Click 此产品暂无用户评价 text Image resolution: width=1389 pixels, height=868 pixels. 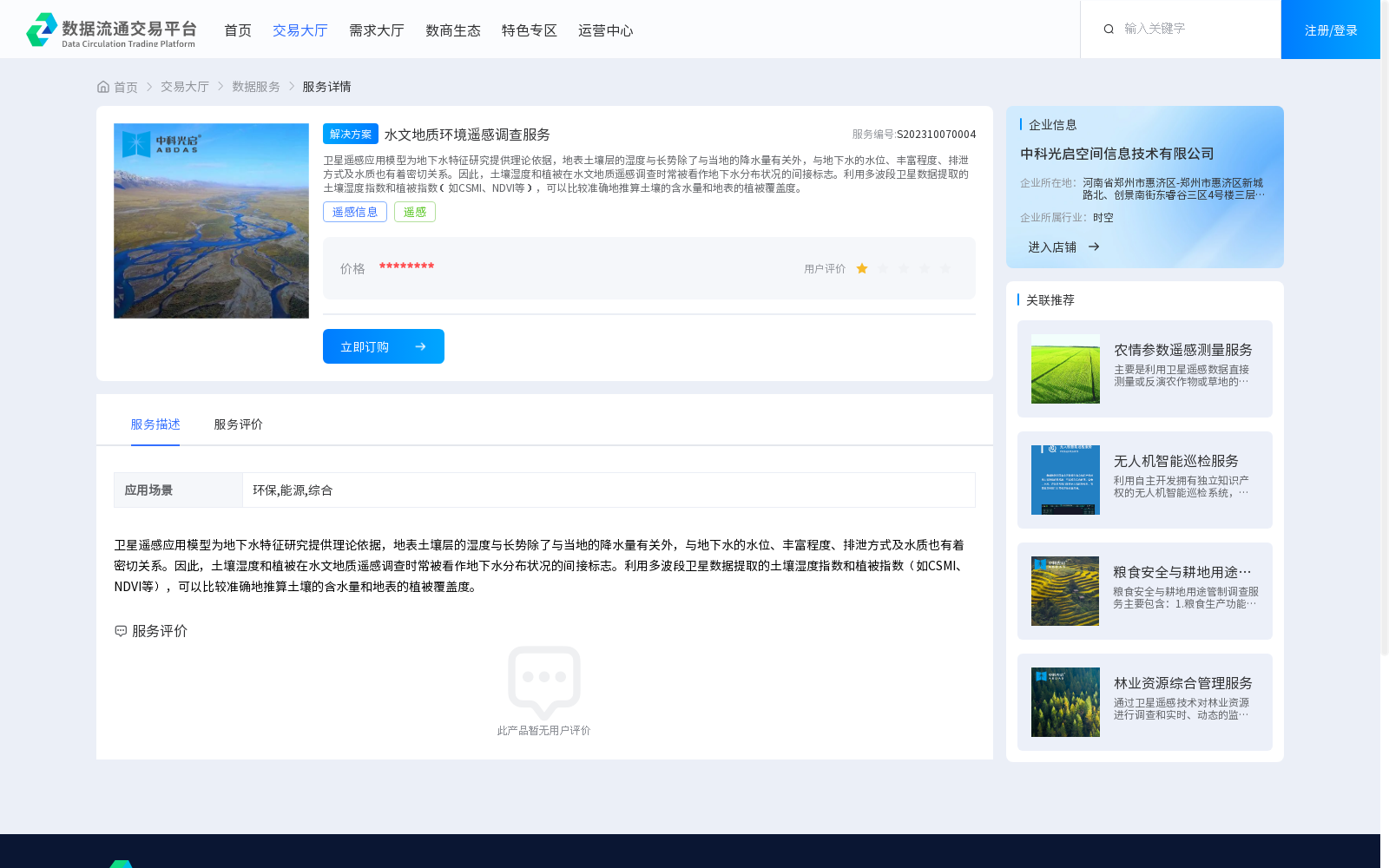(544, 731)
